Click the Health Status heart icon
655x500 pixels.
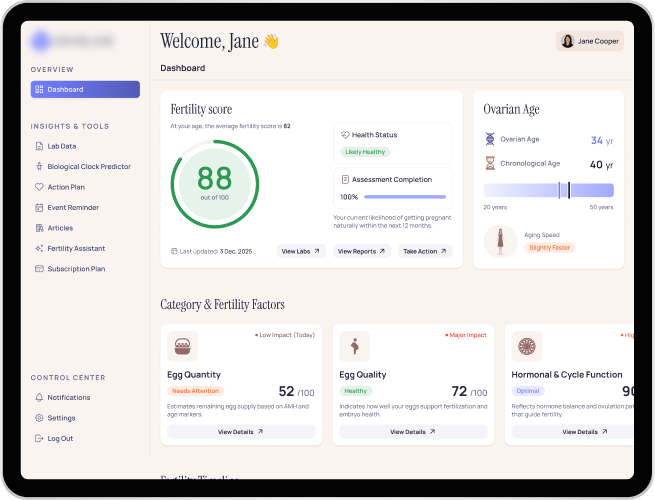click(345, 135)
